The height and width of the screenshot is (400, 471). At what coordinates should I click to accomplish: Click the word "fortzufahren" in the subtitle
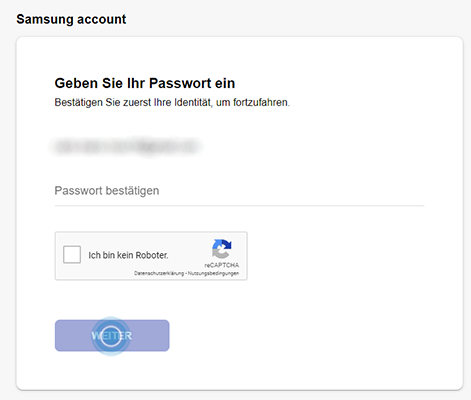261,102
